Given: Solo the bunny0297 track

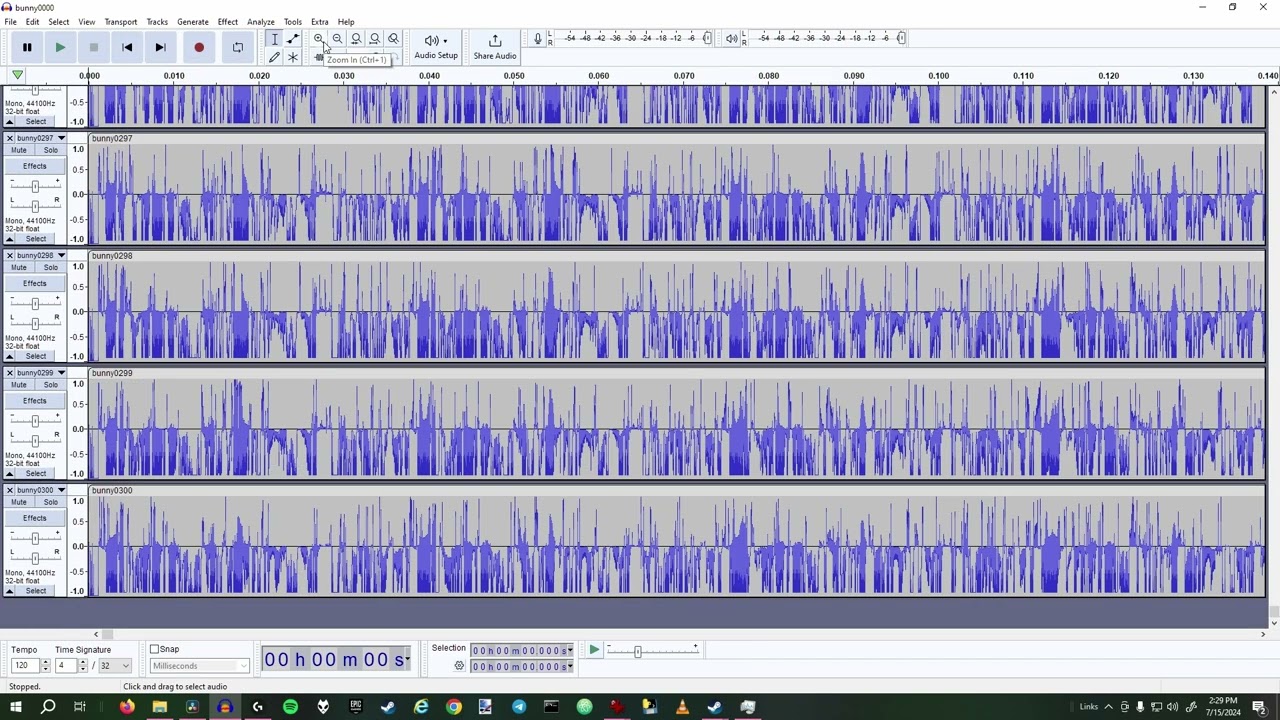Looking at the screenshot, I should 50,150.
